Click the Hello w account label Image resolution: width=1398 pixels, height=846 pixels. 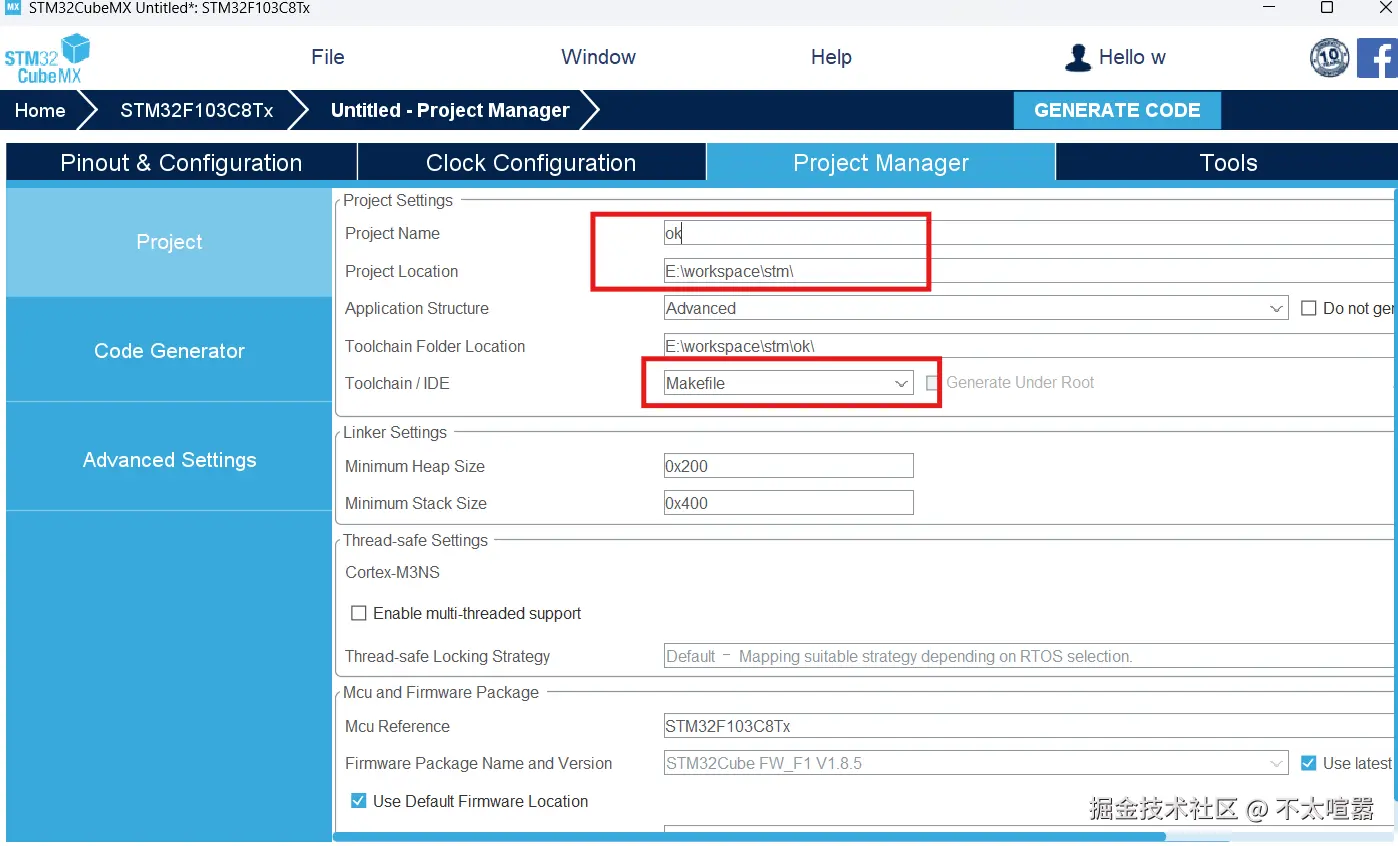1132,57
